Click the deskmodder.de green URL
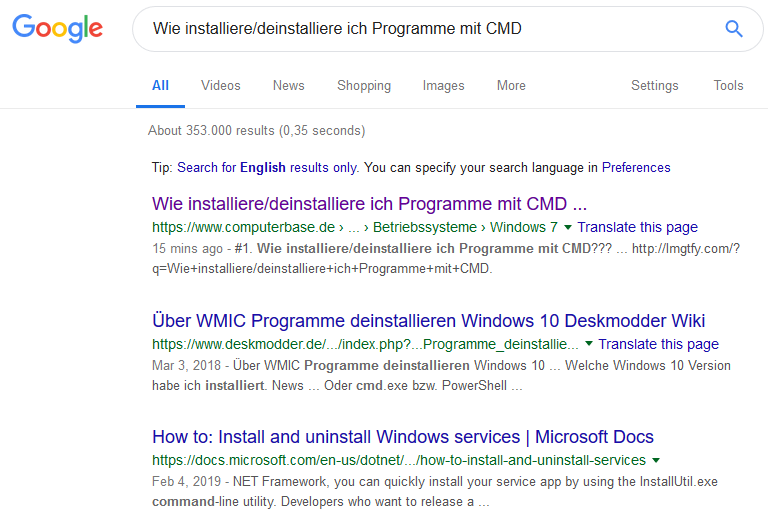The image size is (768, 510). tap(365, 344)
